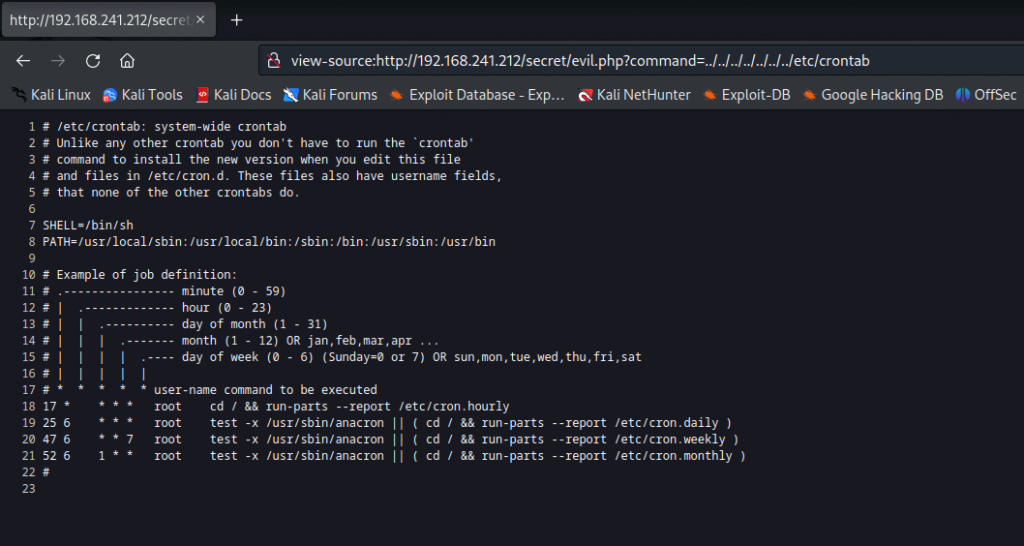This screenshot has height=546, width=1024.
Task: Click source line number 18
Action: point(29,406)
